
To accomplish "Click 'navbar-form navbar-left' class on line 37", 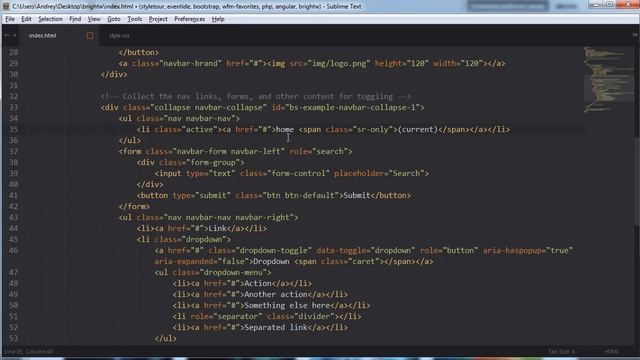I will (x=228, y=151).
